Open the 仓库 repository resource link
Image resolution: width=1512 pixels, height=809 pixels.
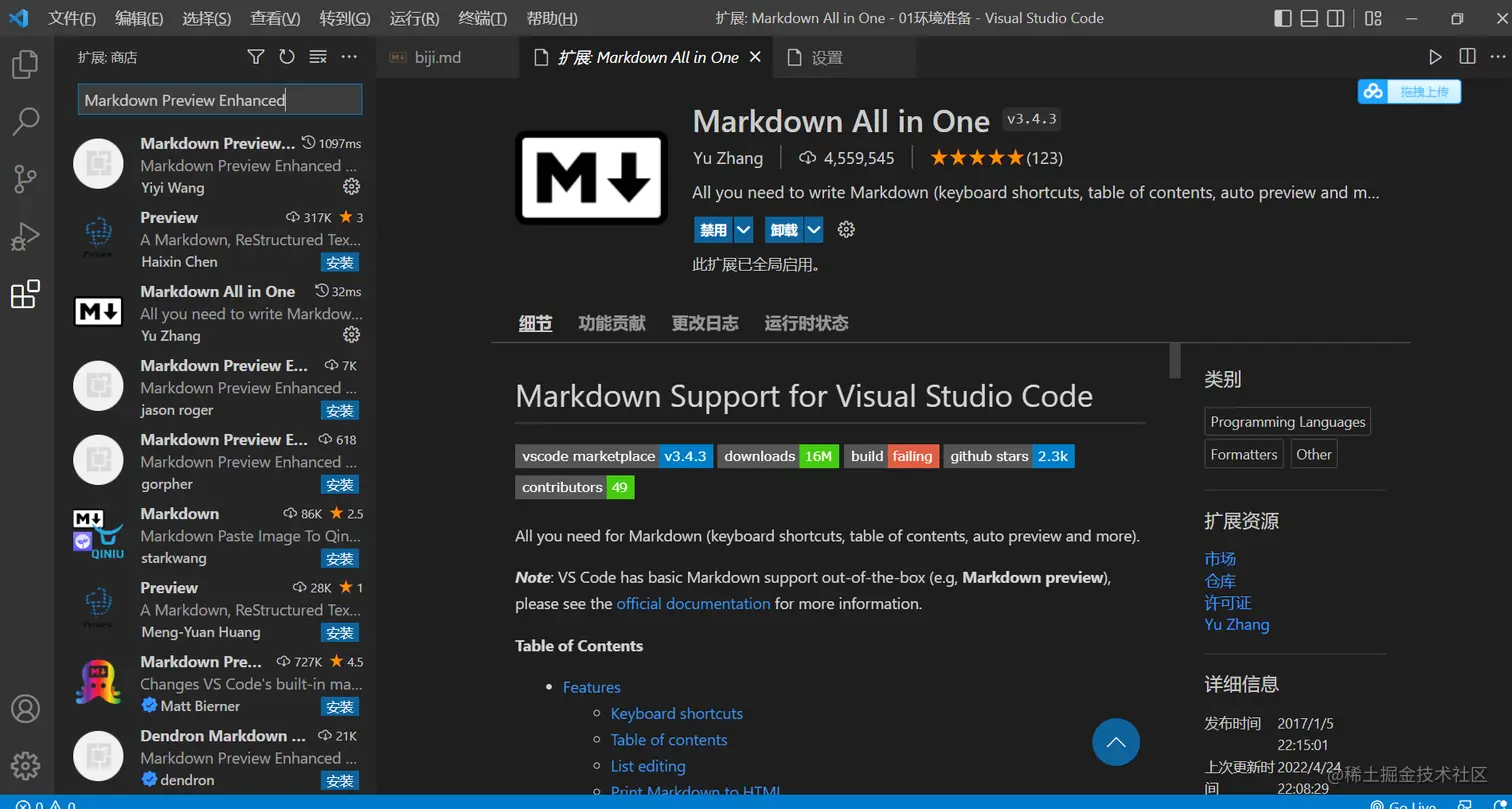pyautogui.click(x=1220, y=581)
